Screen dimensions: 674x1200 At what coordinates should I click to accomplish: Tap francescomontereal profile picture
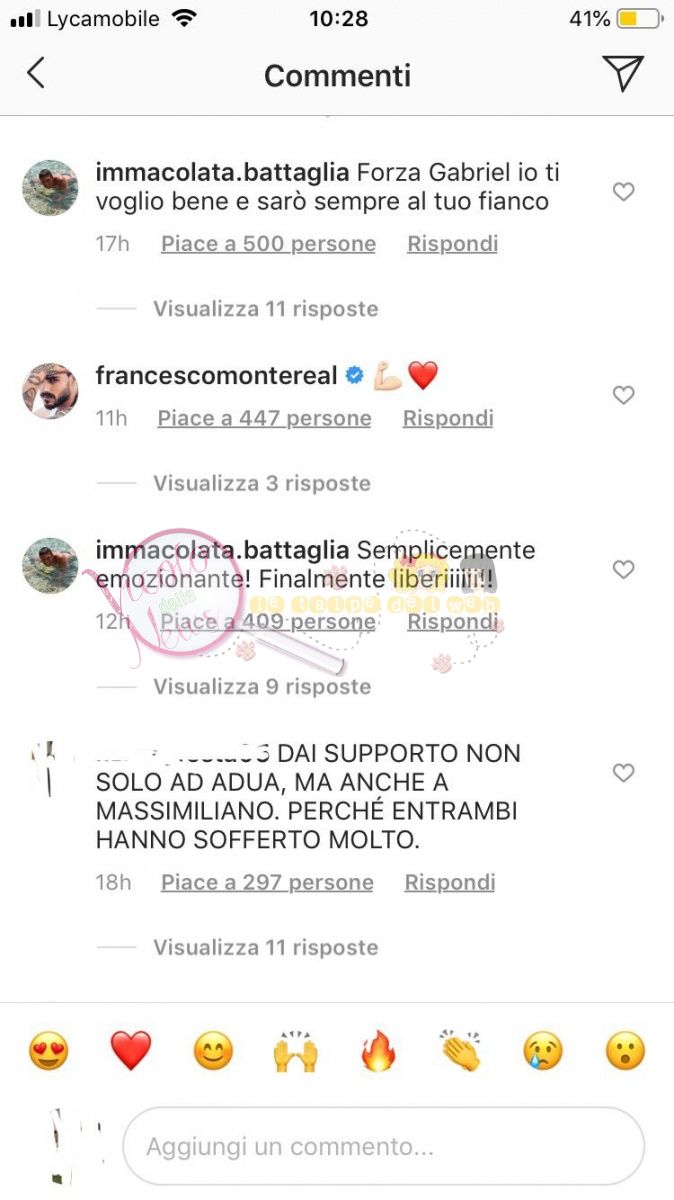coord(50,391)
